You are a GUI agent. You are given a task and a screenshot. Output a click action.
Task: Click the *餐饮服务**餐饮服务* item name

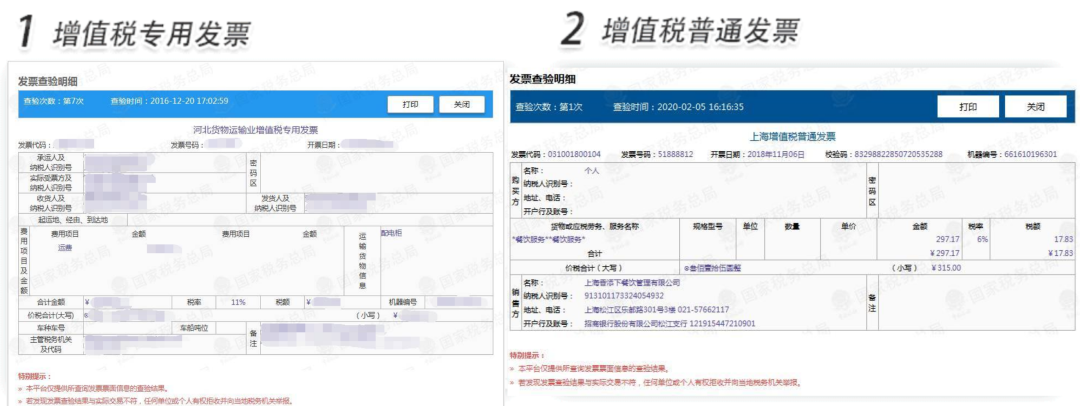[548, 238]
